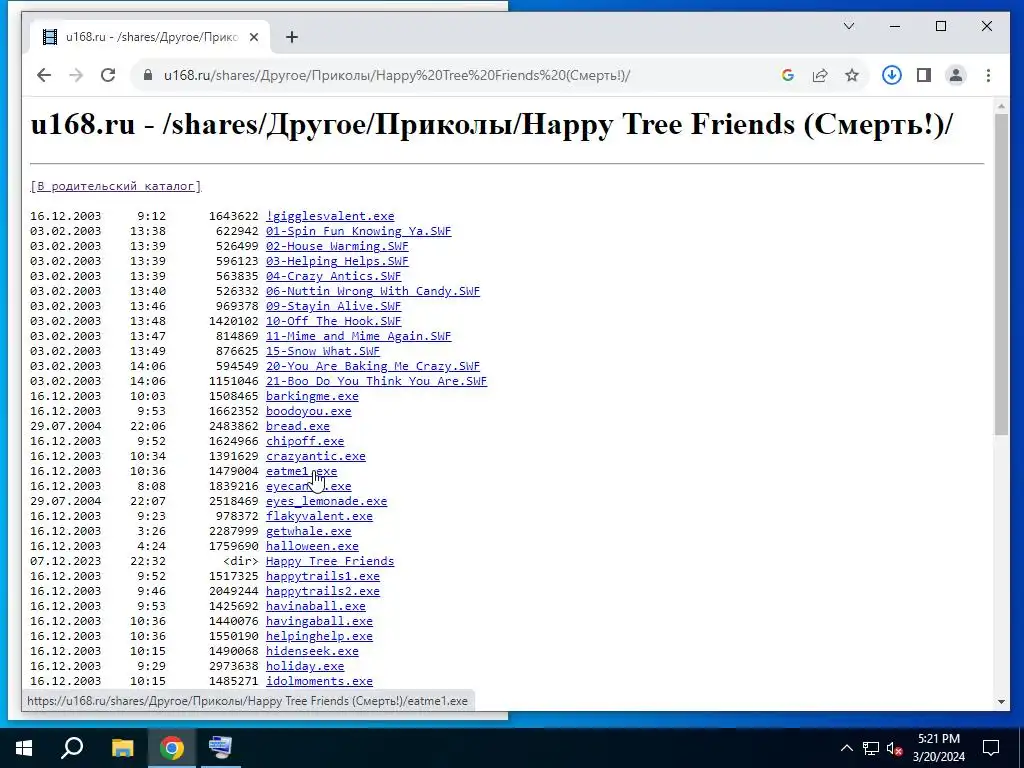Download crazyantic.exe file
Image resolution: width=1024 pixels, height=768 pixels.
click(316, 456)
